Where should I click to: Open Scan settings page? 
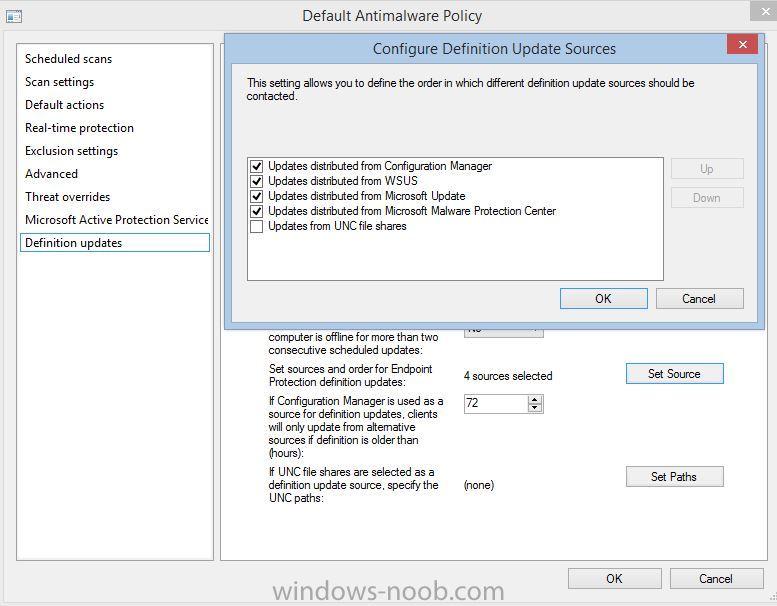[x=59, y=82]
